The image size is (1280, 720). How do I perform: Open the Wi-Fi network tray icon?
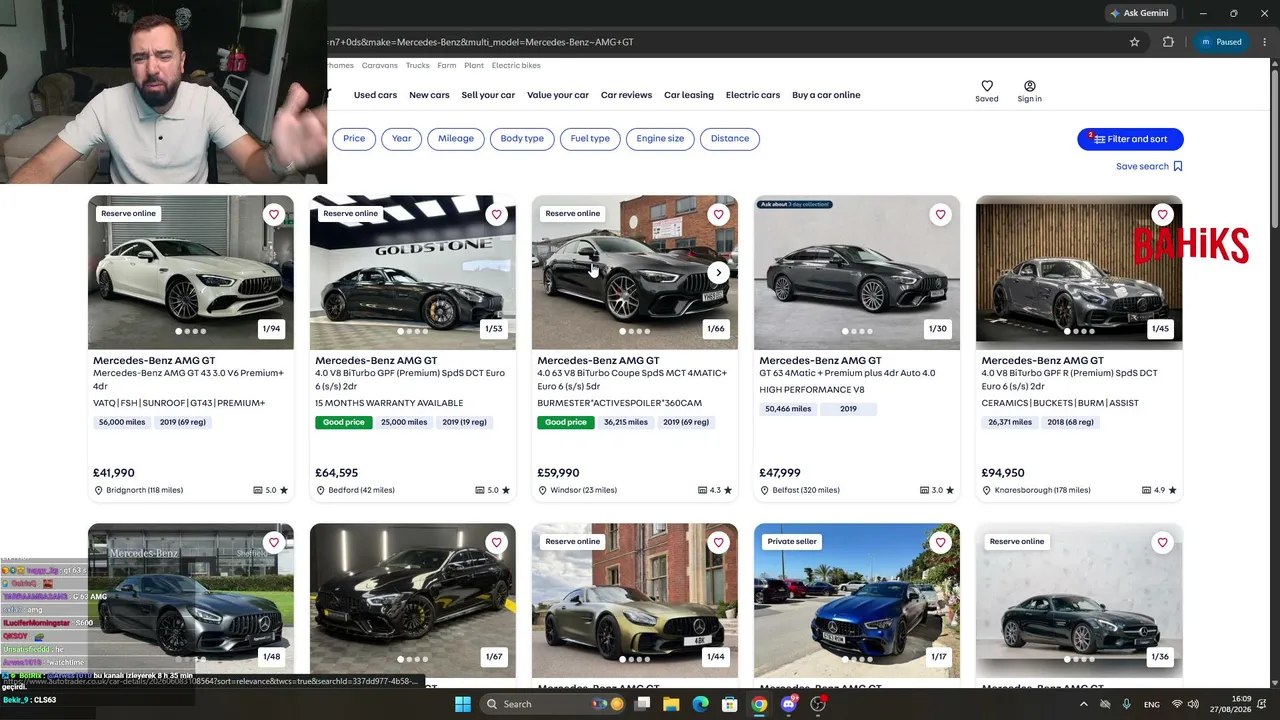tap(1177, 704)
